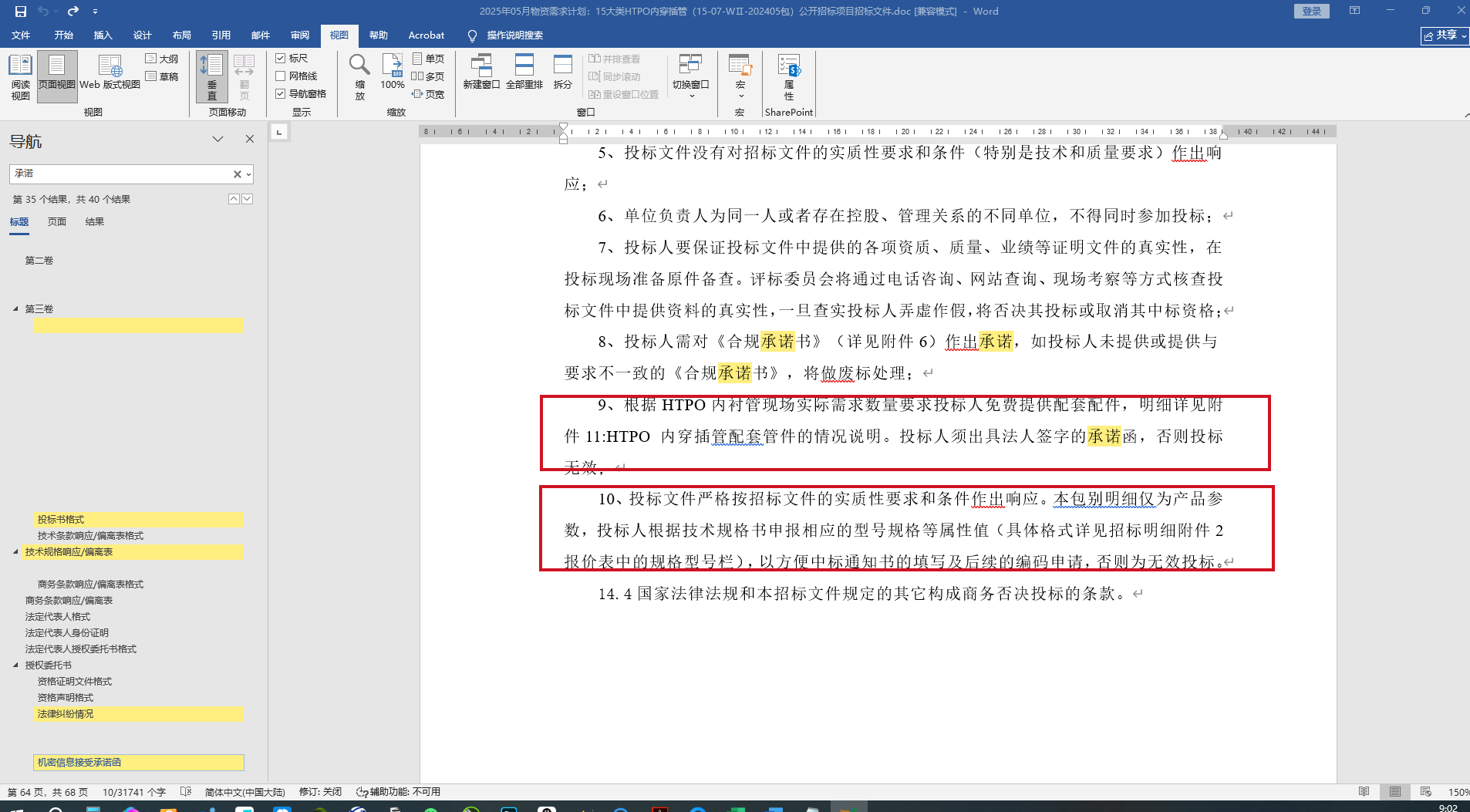Collapse the 授权委托书 heading

(x=15, y=665)
